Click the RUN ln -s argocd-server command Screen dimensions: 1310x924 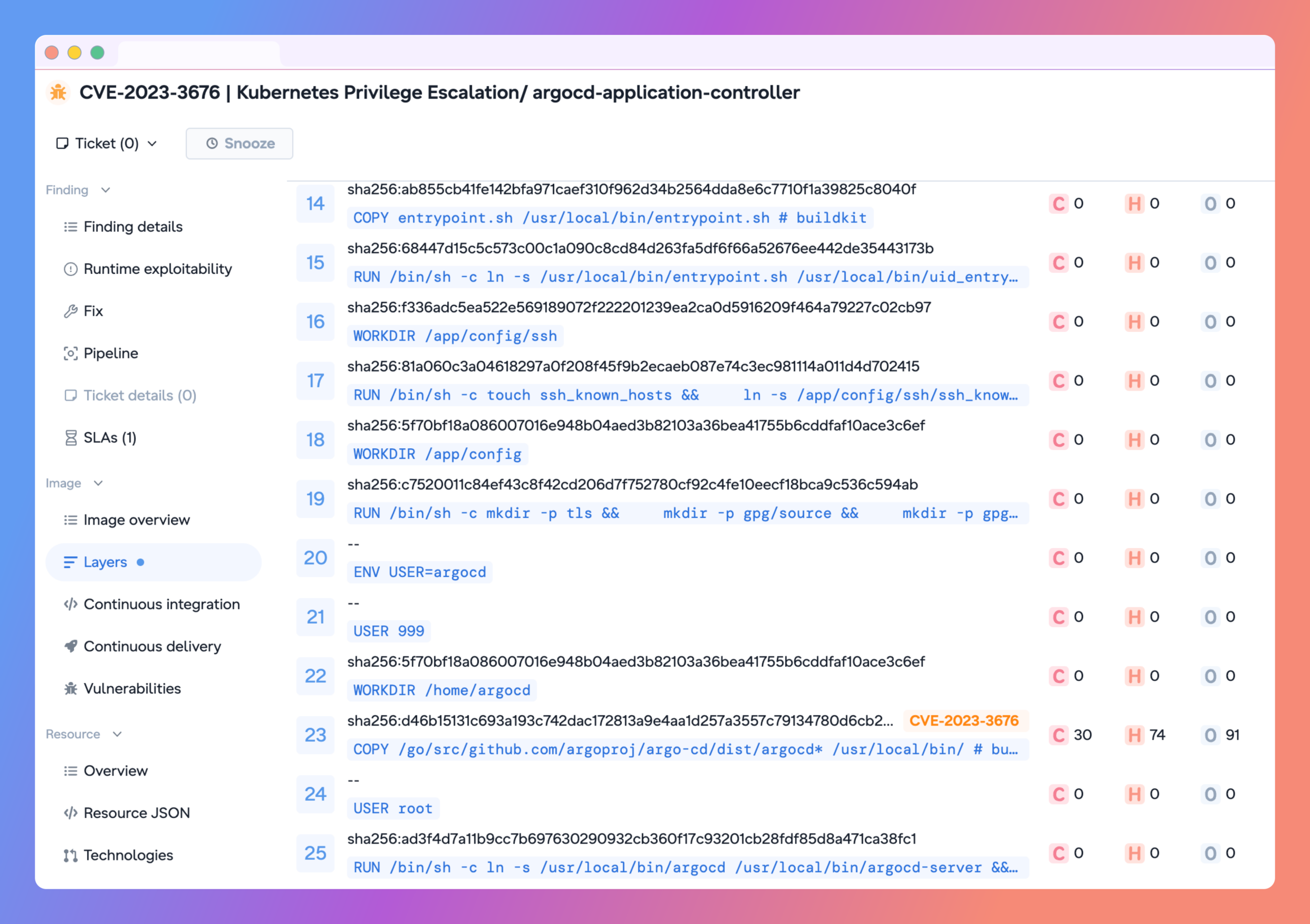click(688, 868)
